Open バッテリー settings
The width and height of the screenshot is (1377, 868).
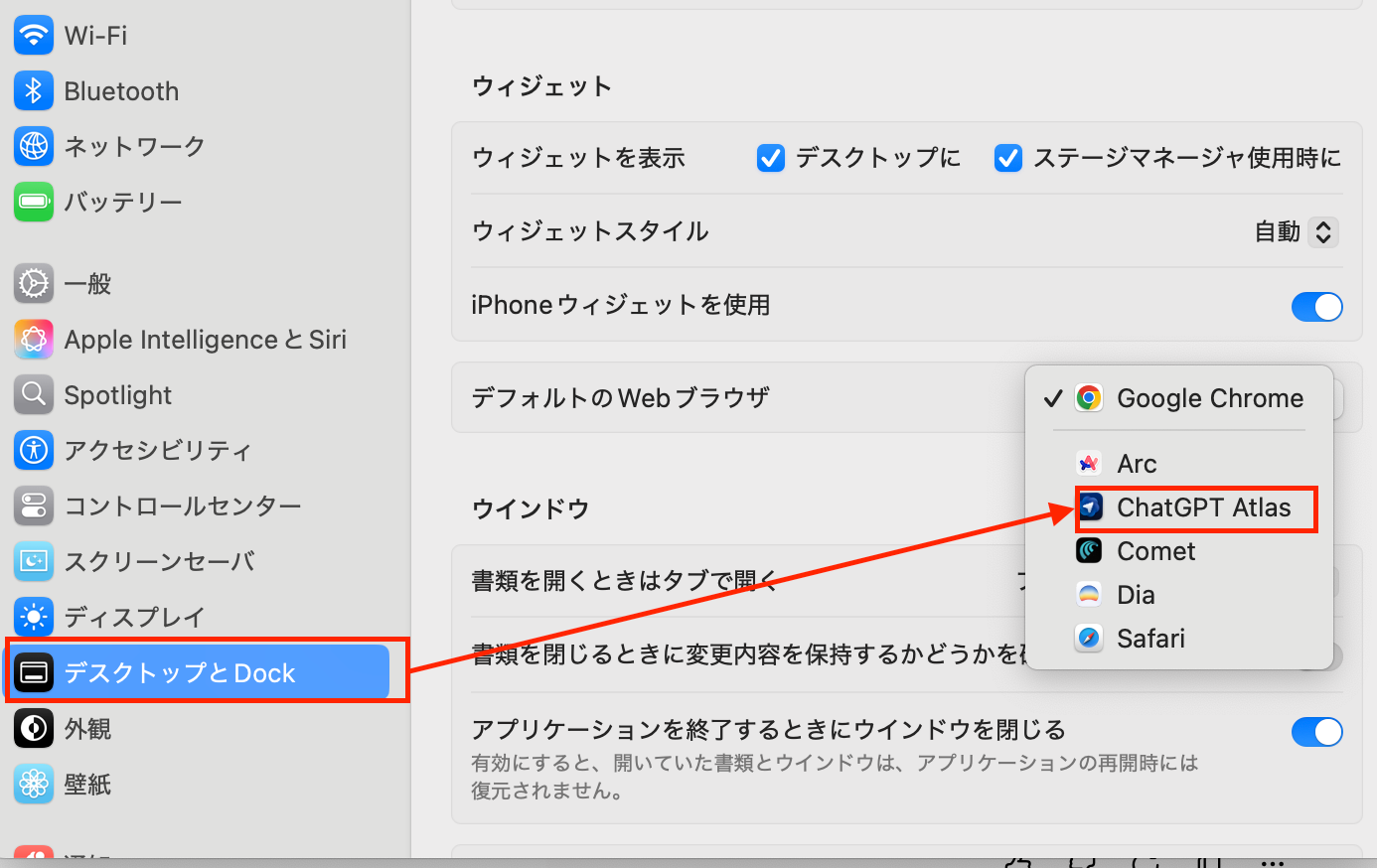click(x=199, y=203)
